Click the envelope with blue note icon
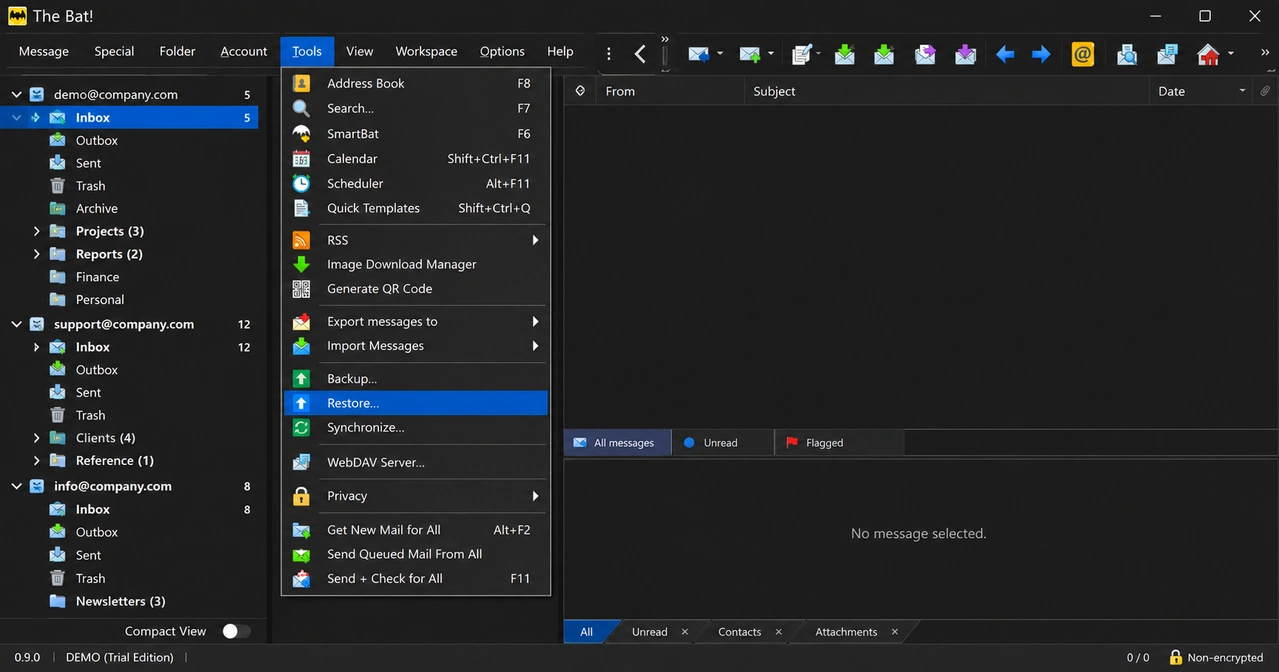1279x672 pixels. (x=1167, y=53)
